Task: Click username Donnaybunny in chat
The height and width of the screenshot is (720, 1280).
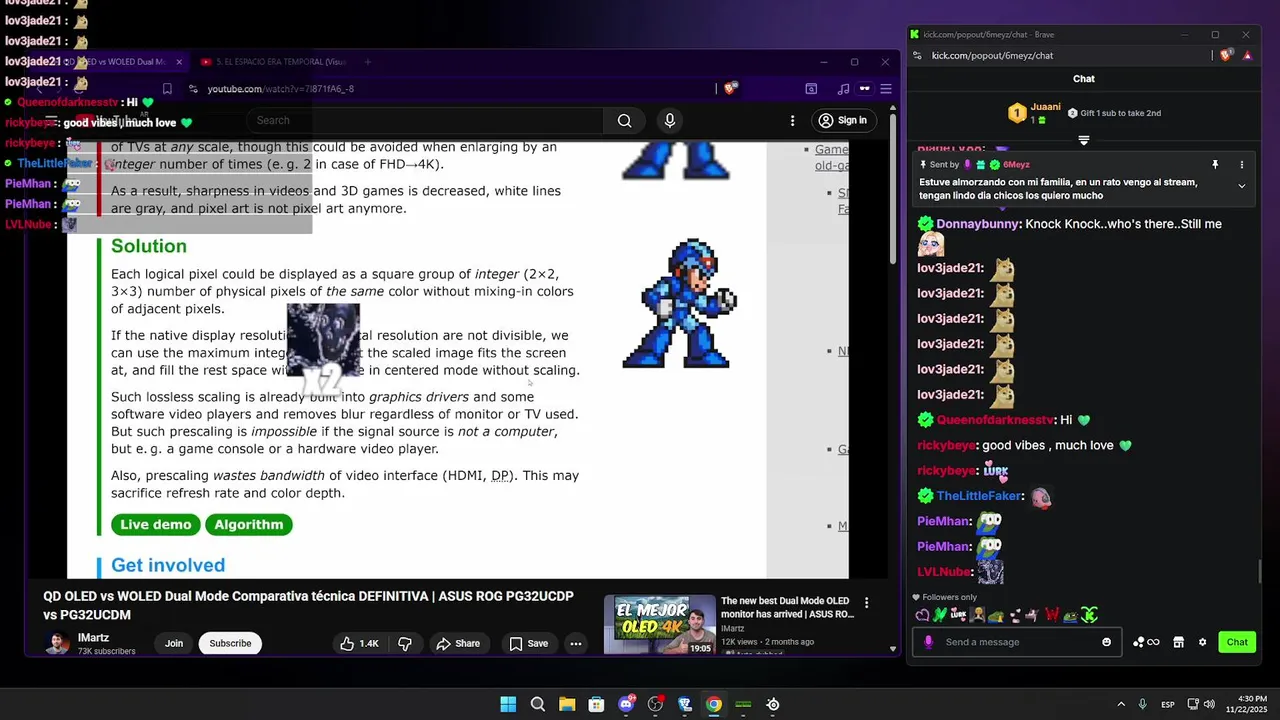Action: coord(979,224)
